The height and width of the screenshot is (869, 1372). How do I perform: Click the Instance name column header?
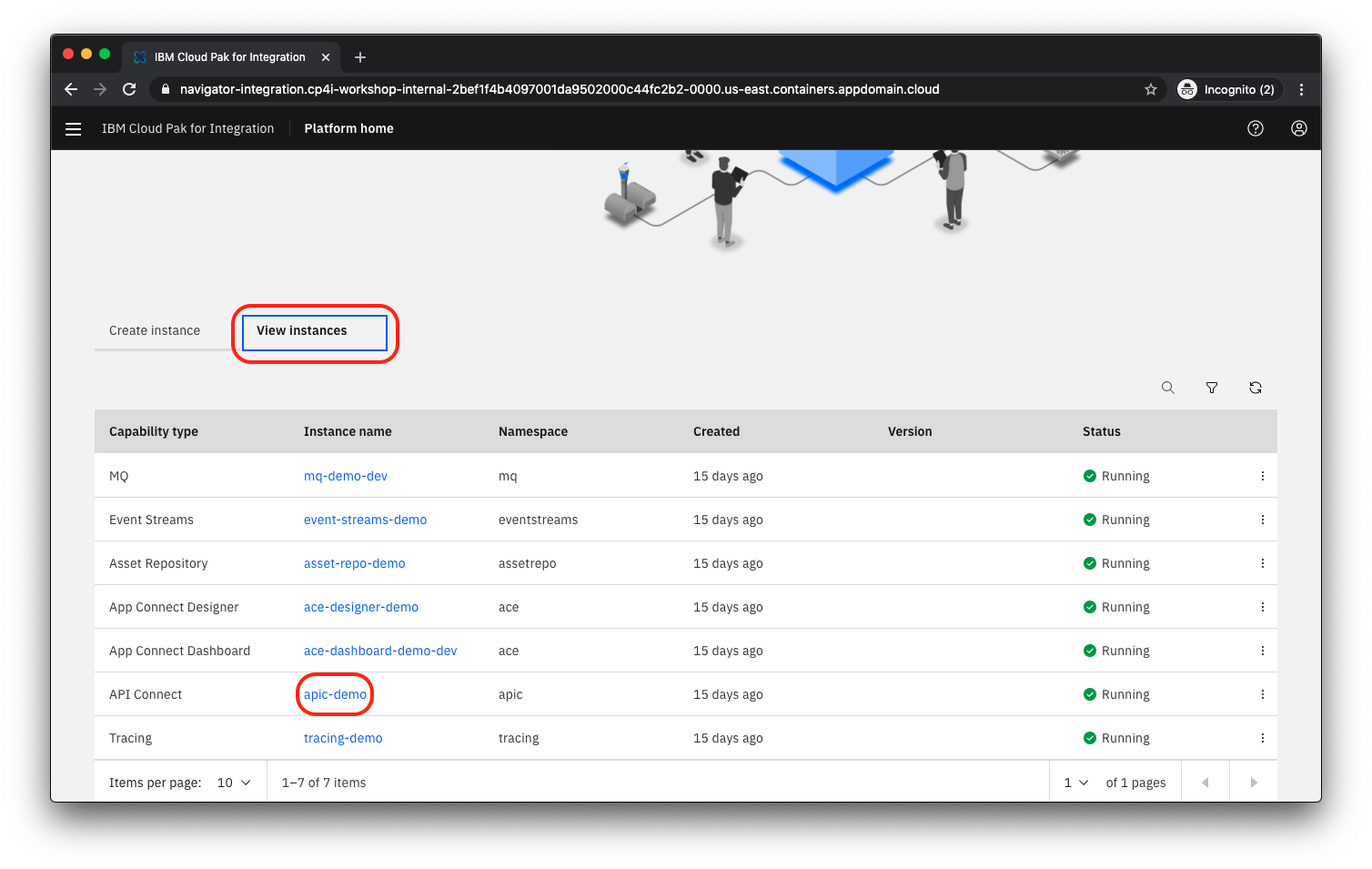[x=348, y=431]
